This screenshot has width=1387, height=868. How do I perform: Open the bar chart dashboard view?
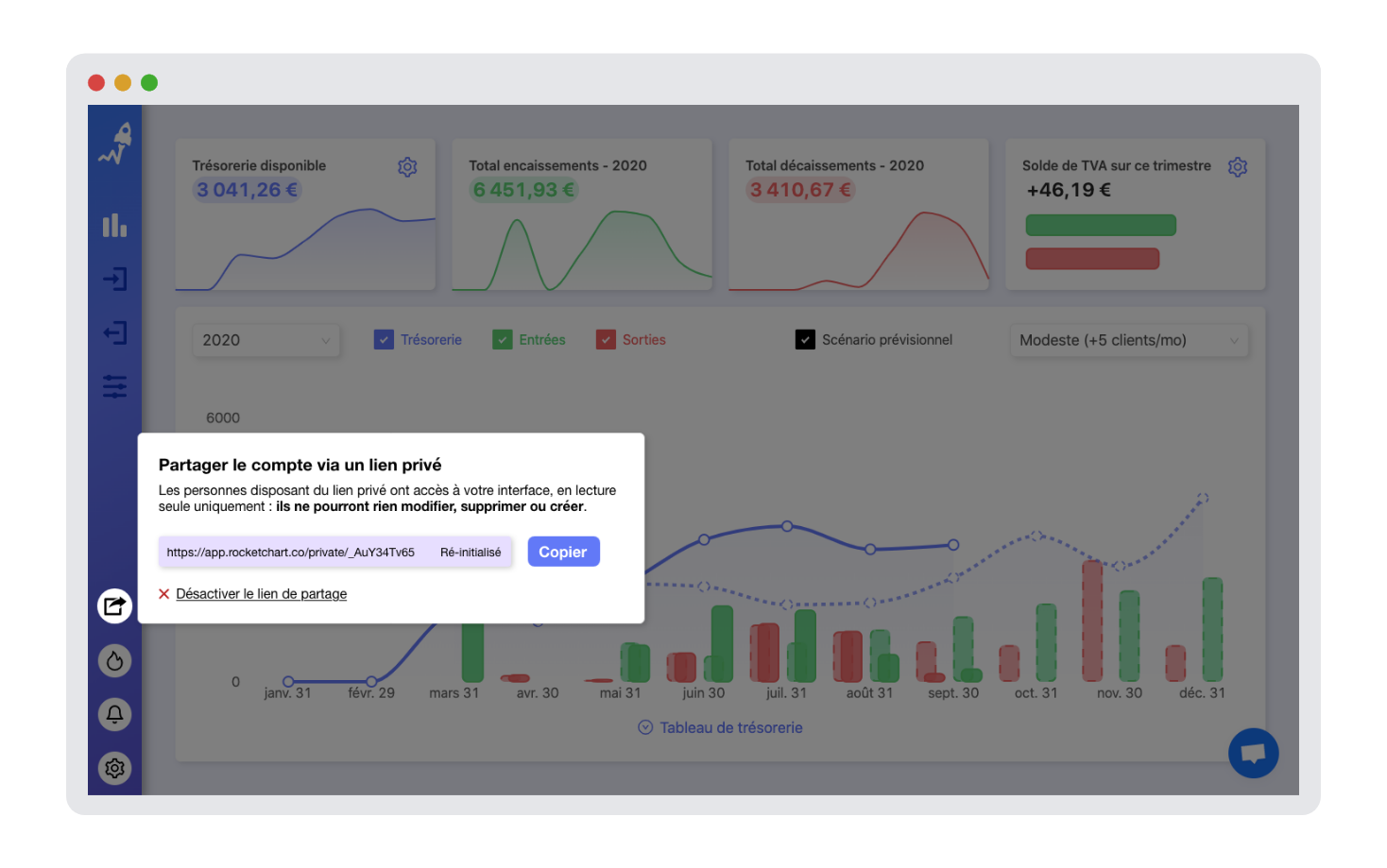[x=114, y=225]
